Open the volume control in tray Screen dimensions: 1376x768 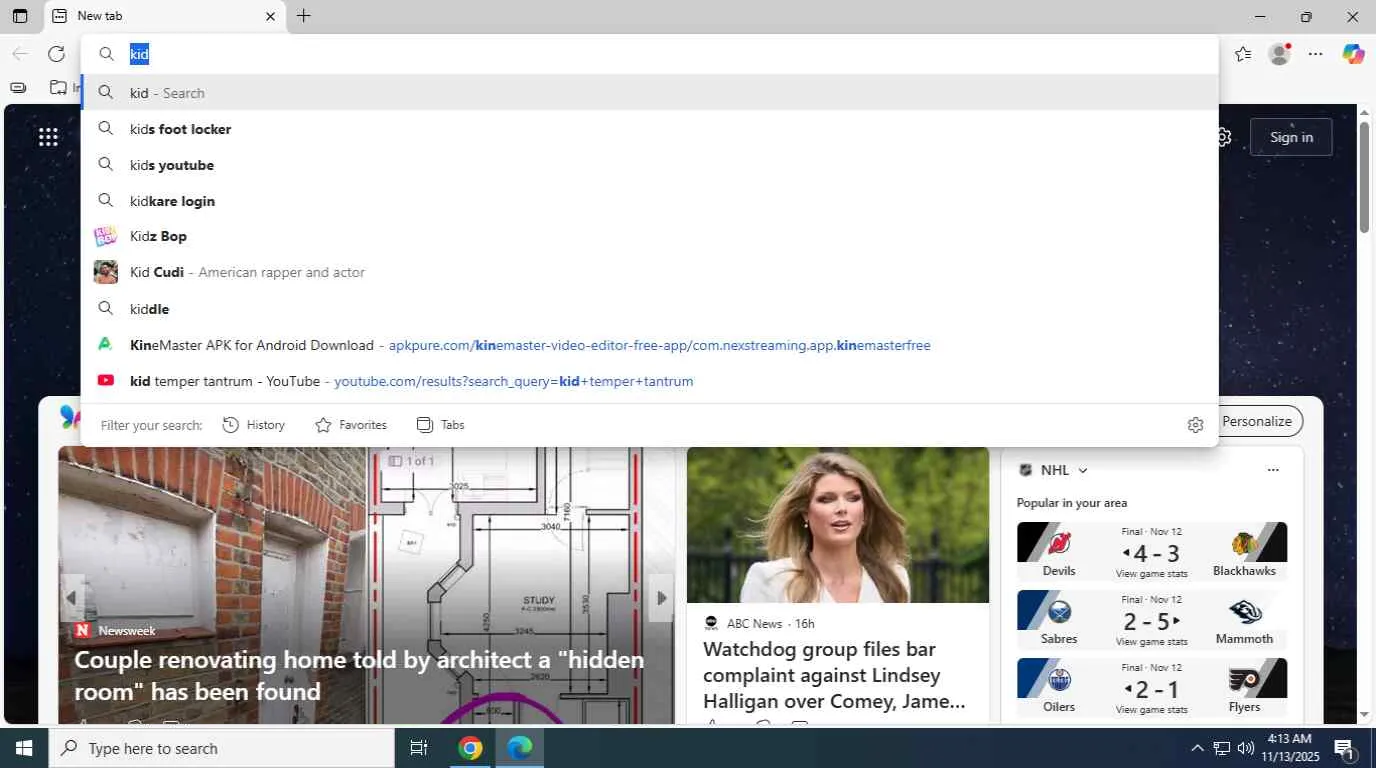coord(1246,748)
